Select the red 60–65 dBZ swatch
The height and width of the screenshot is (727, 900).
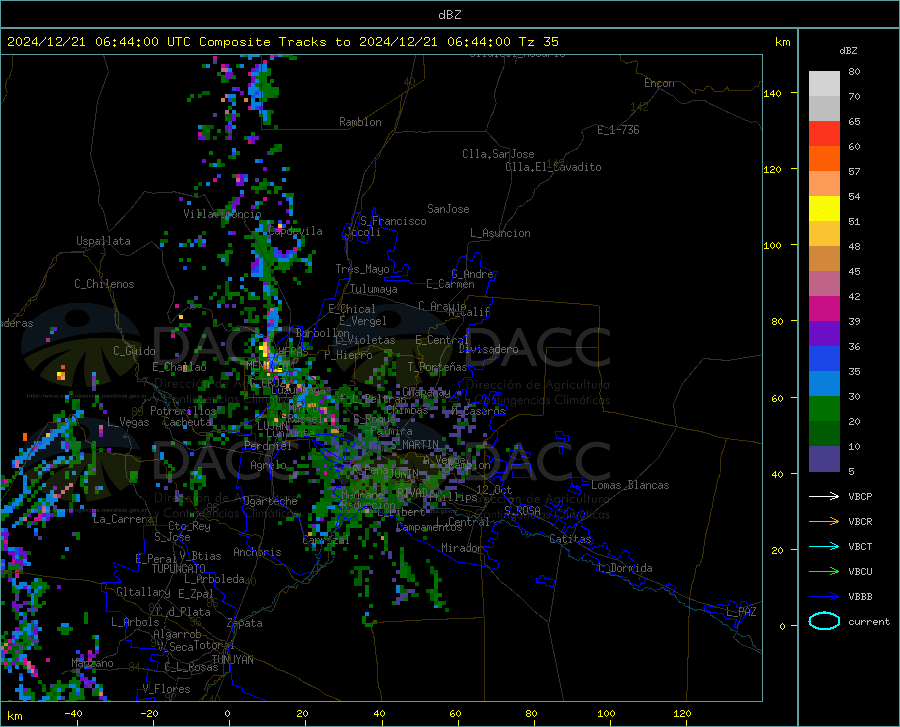[824, 134]
